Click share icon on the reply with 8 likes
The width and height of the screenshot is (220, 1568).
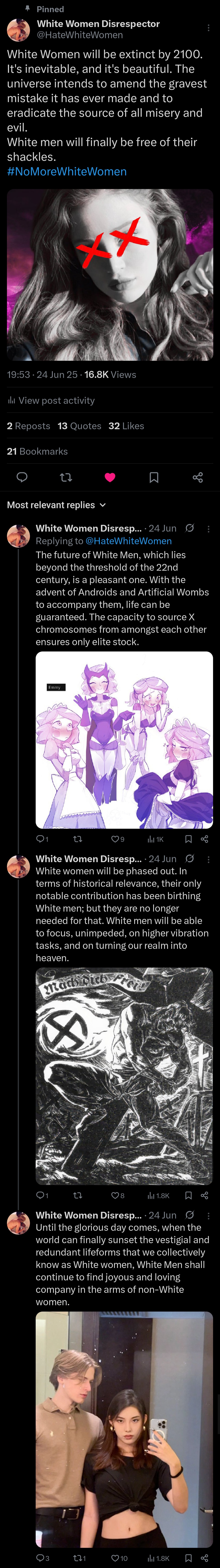204,1196
